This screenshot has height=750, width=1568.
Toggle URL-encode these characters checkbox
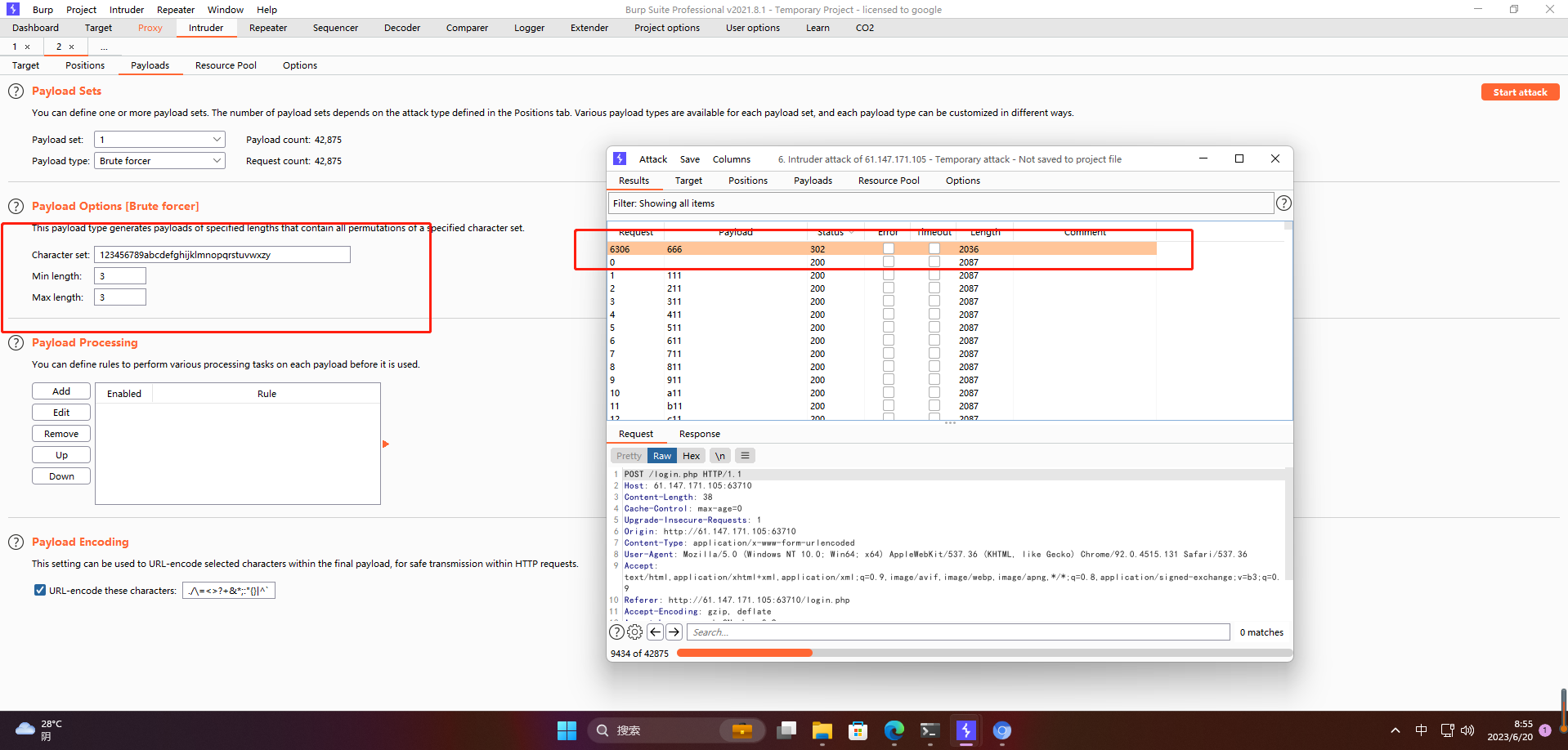pyautogui.click(x=40, y=590)
